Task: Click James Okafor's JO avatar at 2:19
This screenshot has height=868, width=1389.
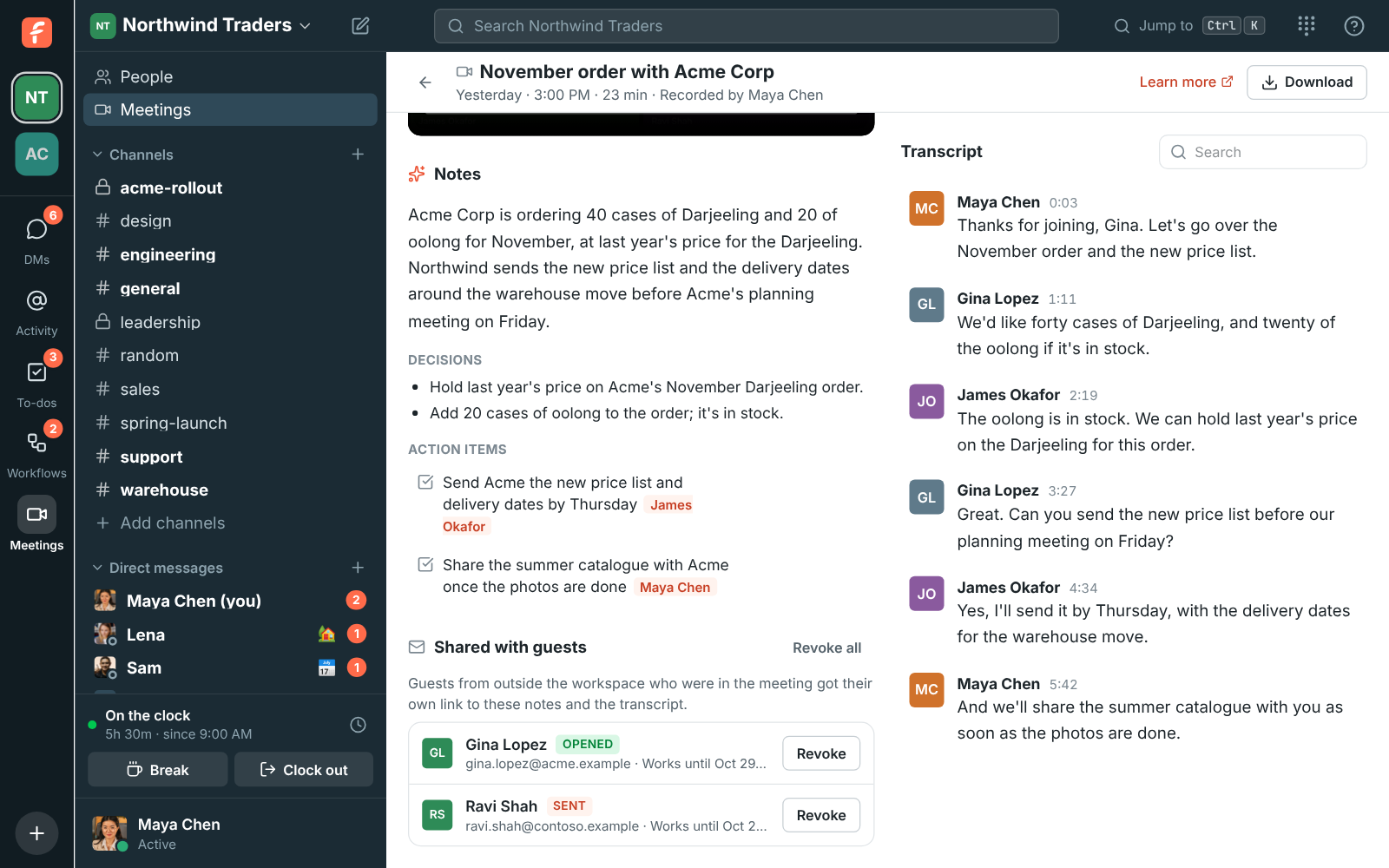Action: click(926, 401)
